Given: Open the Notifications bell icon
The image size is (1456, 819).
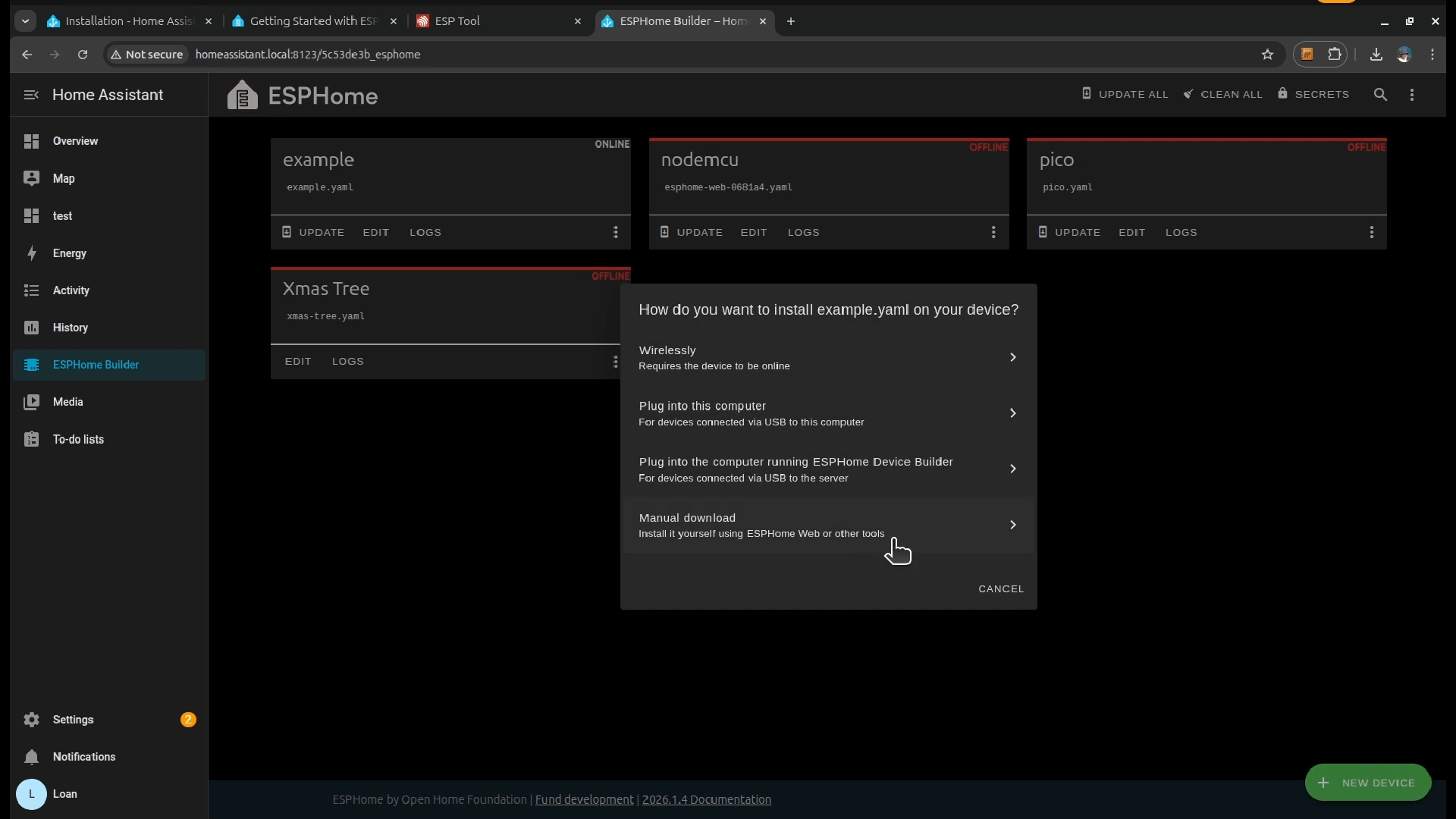Looking at the screenshot, I should pos(31,757).
